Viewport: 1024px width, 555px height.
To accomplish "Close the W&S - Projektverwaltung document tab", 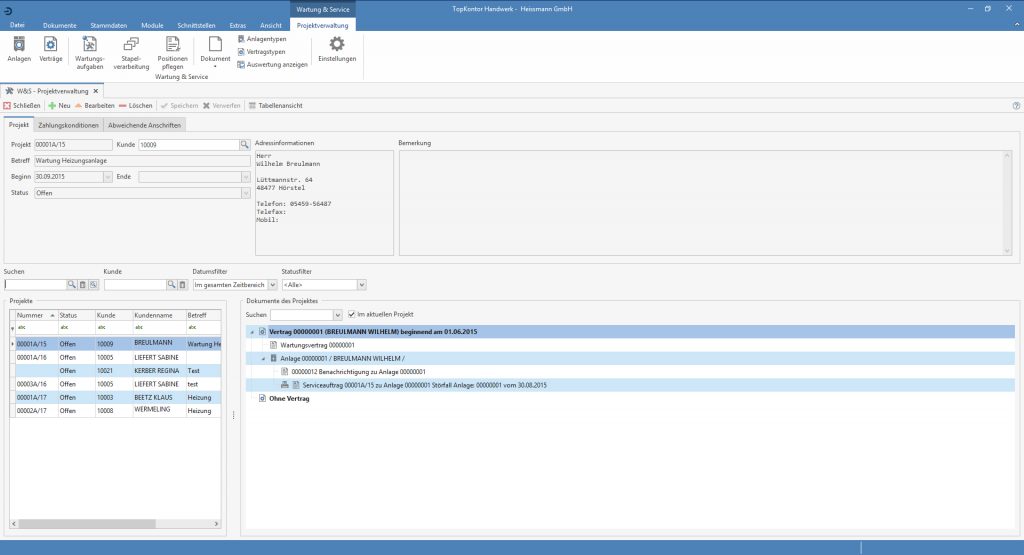I will 96,91.
